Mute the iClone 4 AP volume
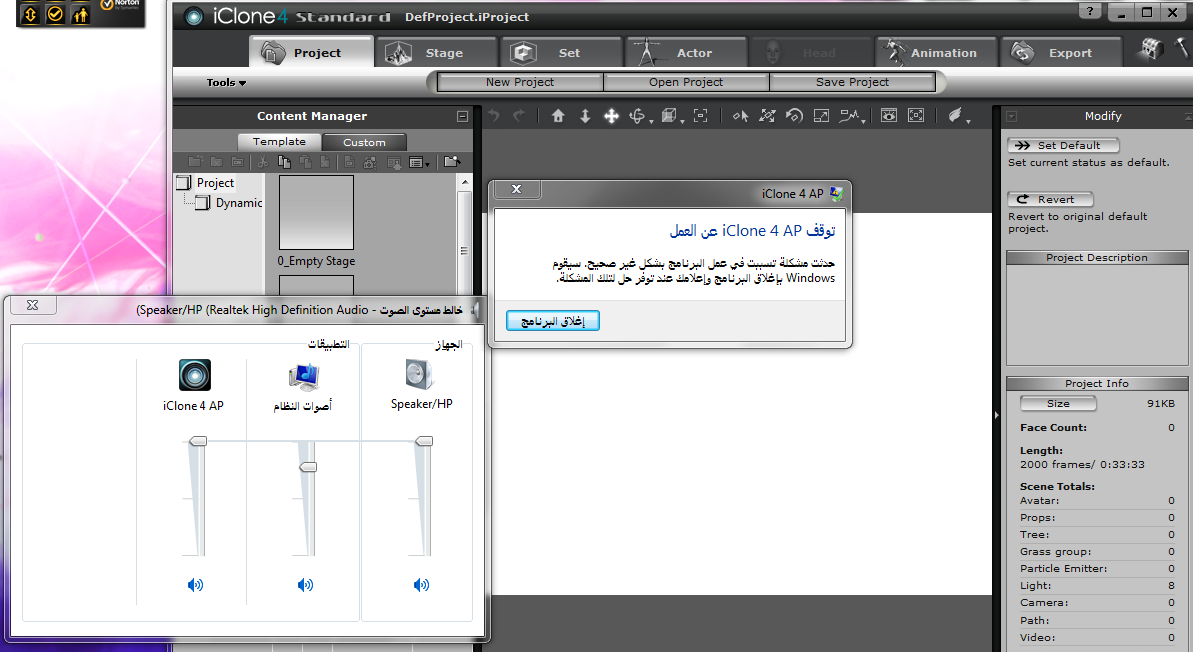The height and width of the screenshot is (652, 1193). [195, 585]
